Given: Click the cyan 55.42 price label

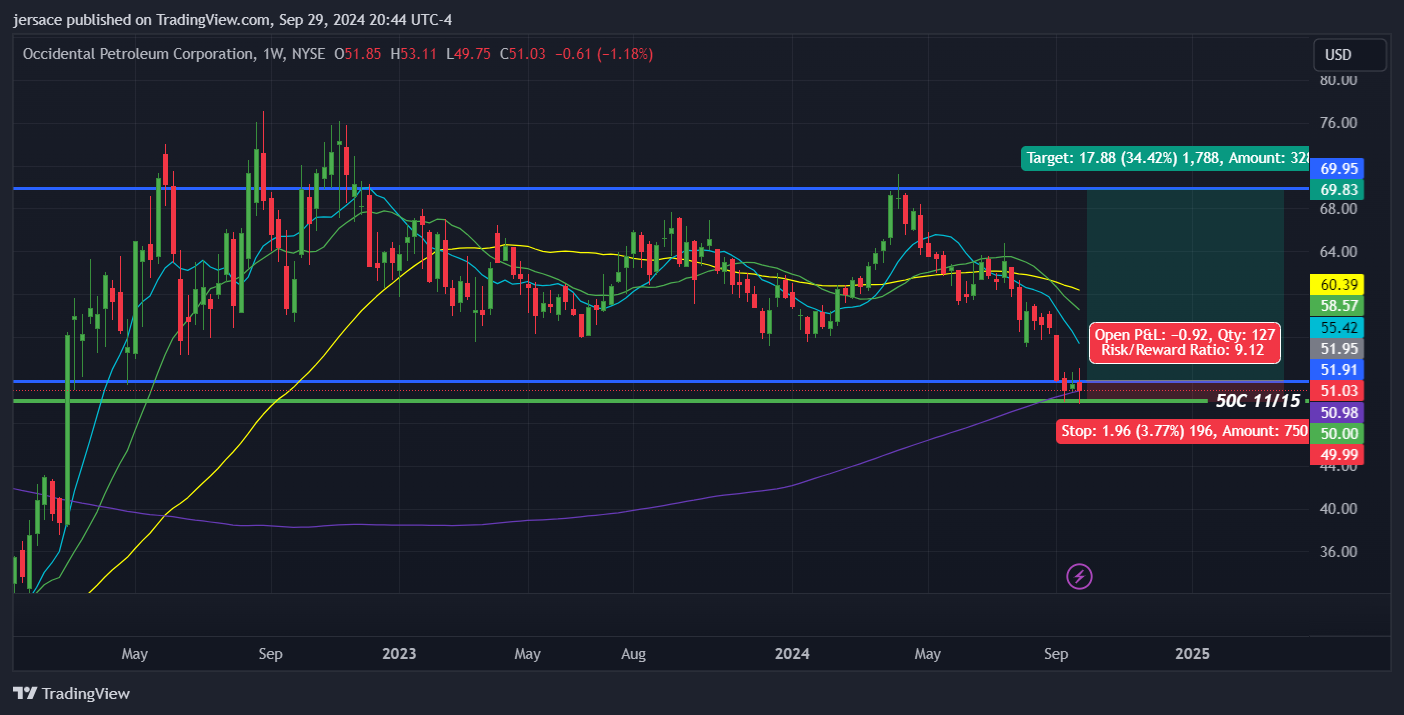Looking at the screenshot, I should pyautogui.click(x=1338, y=327).
